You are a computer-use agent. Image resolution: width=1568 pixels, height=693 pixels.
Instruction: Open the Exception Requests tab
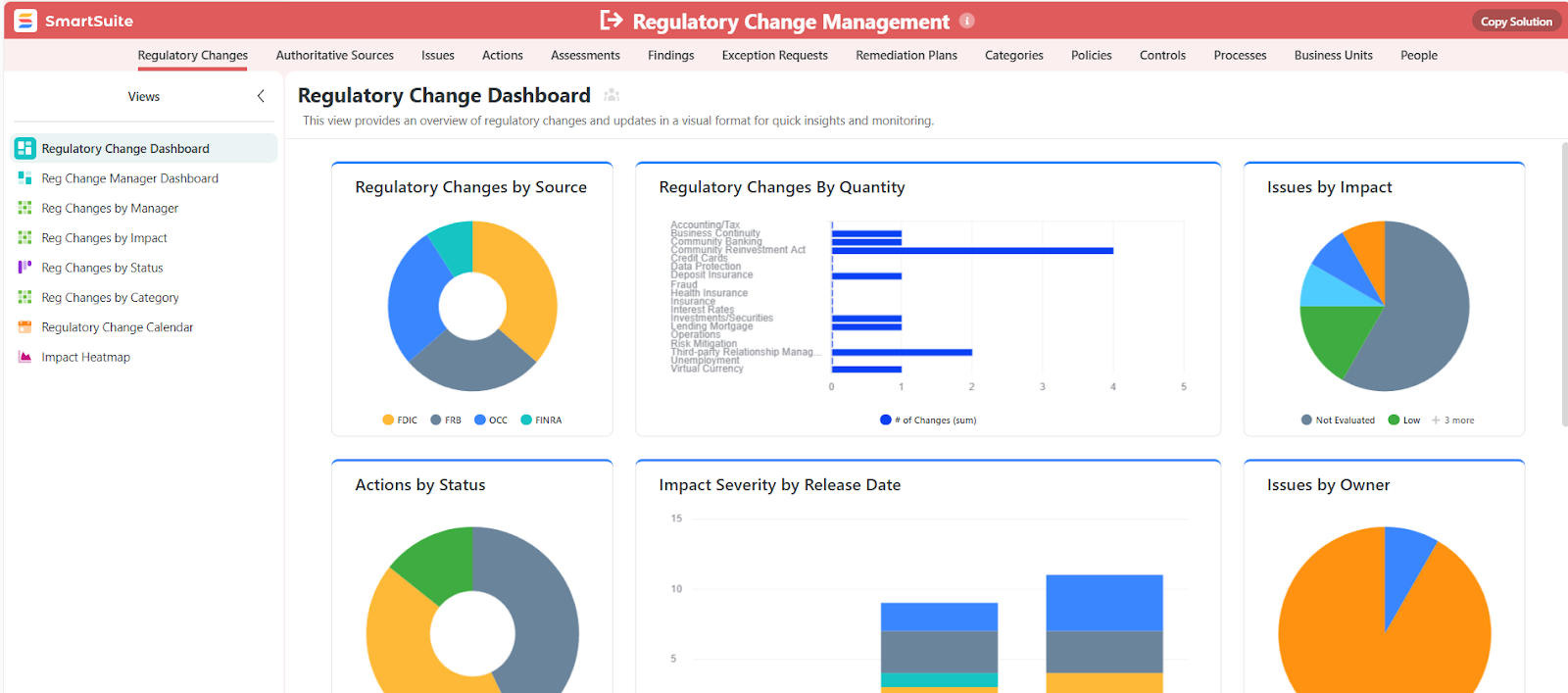[774, 55]
